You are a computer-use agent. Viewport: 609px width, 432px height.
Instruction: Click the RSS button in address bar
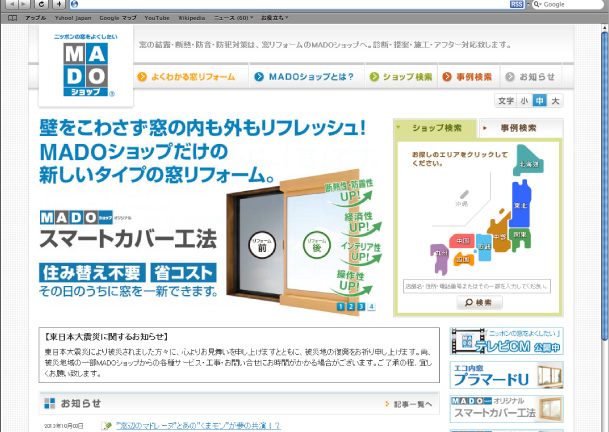click(x=516, y=5)
